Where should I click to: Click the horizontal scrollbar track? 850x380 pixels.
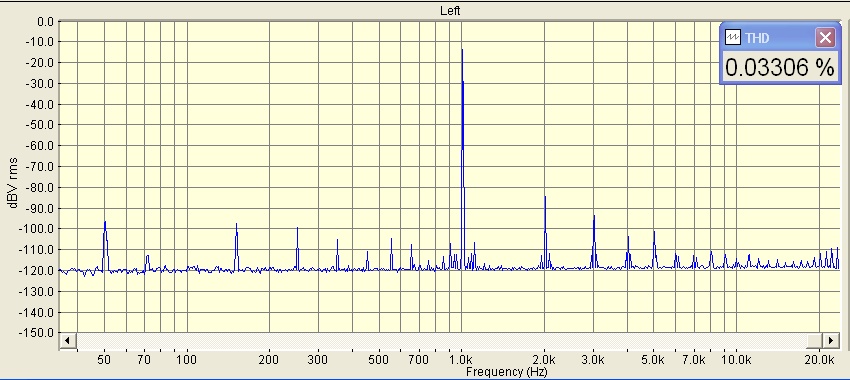(x=441, y=340)
